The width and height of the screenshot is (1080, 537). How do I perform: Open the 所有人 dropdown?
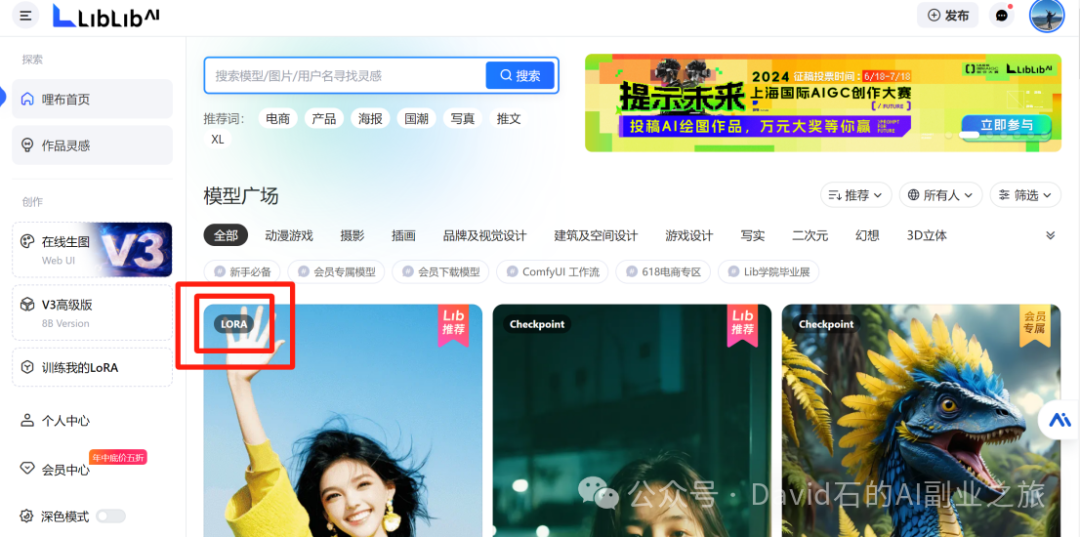940,196
